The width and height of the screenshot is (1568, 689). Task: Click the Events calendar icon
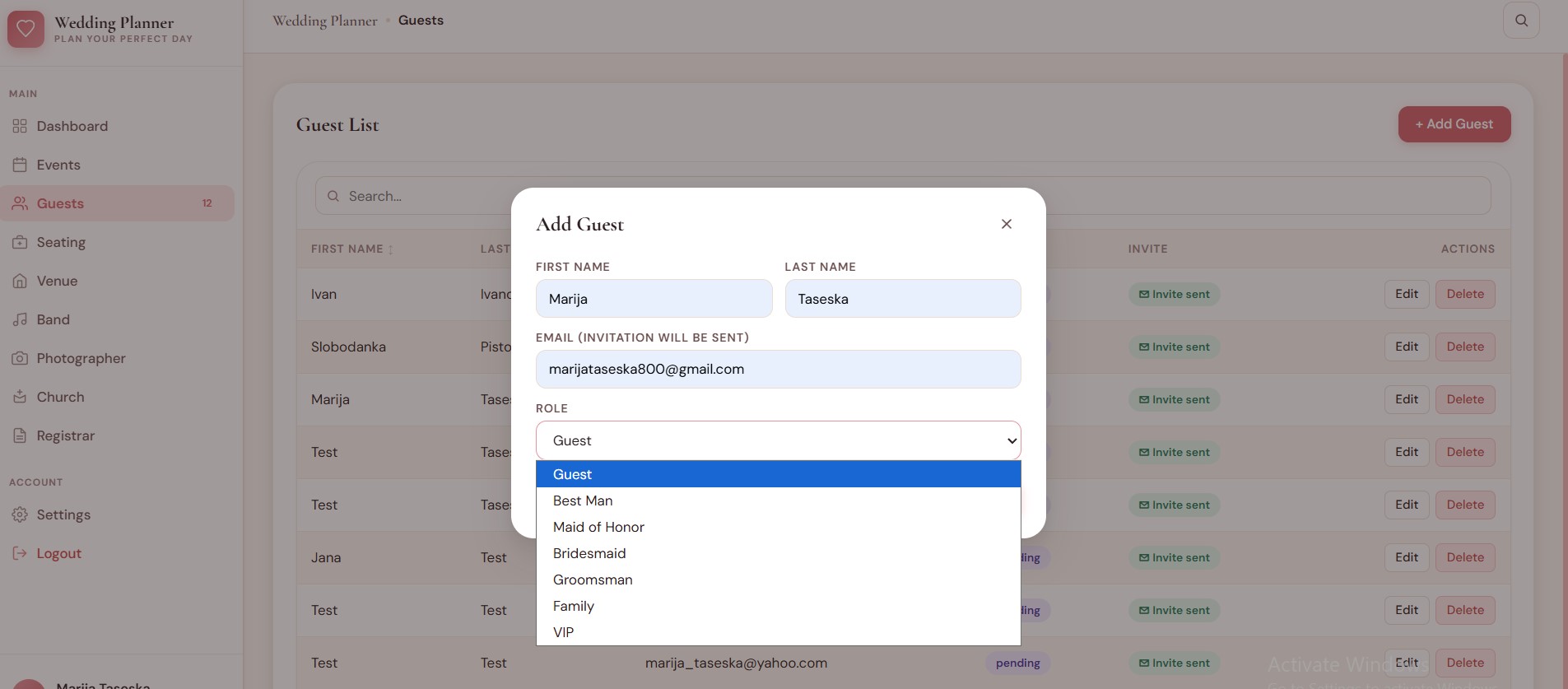tap(20, 165)
